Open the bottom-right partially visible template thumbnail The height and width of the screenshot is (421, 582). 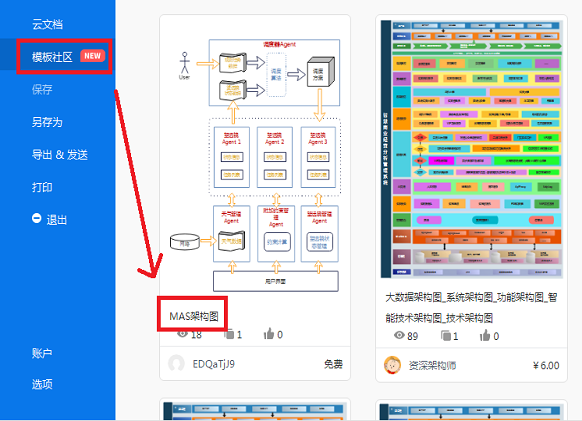472,412
